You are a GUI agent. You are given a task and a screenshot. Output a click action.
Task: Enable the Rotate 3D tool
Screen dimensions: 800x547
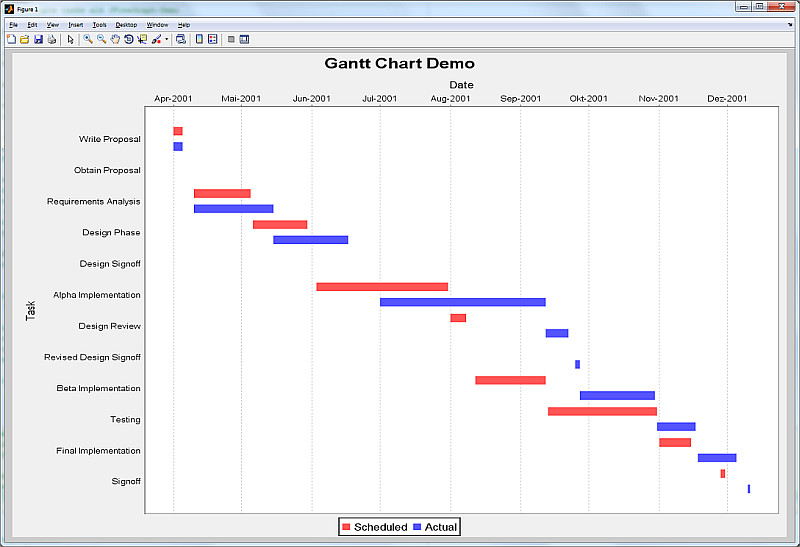129,39
